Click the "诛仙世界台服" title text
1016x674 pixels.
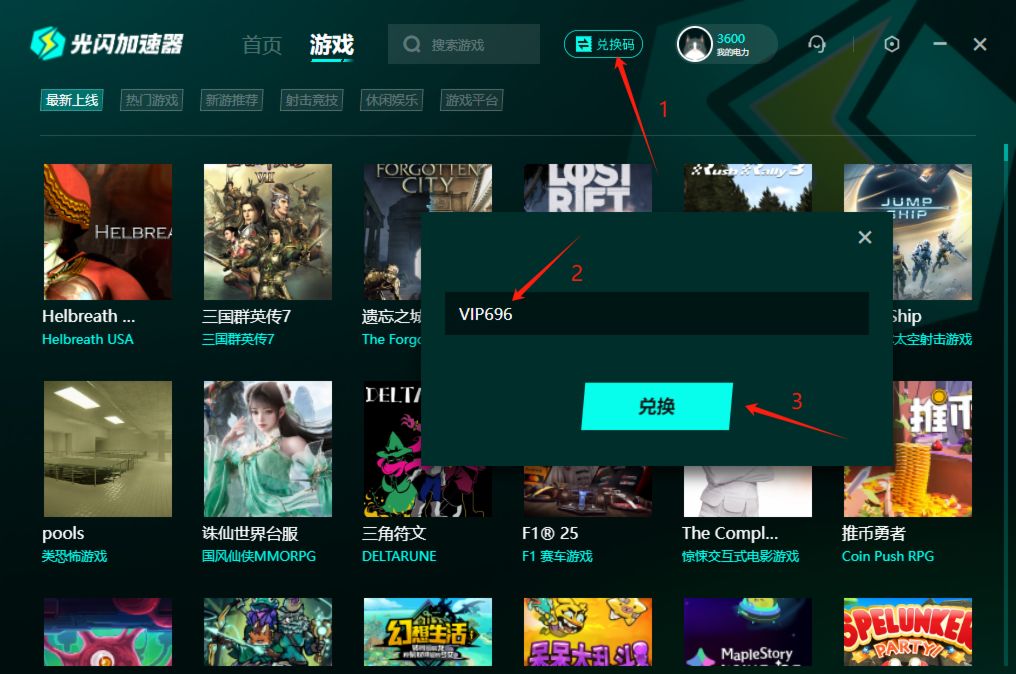[x=250, y=533]
